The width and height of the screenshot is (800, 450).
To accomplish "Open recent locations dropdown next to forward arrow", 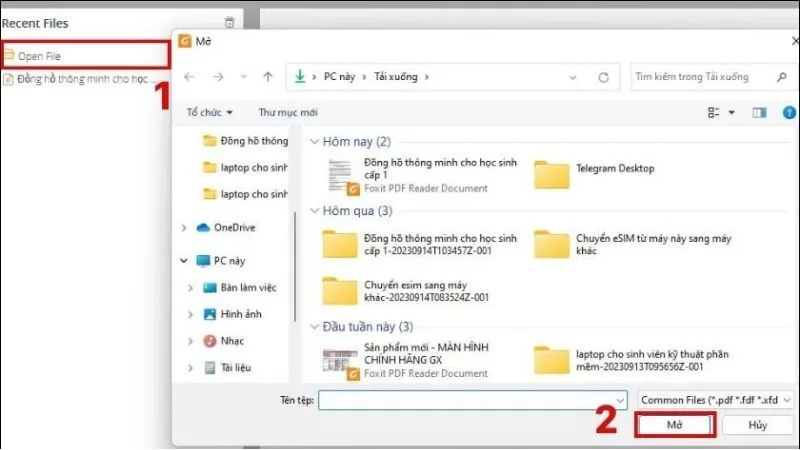I will pos(243,77).
